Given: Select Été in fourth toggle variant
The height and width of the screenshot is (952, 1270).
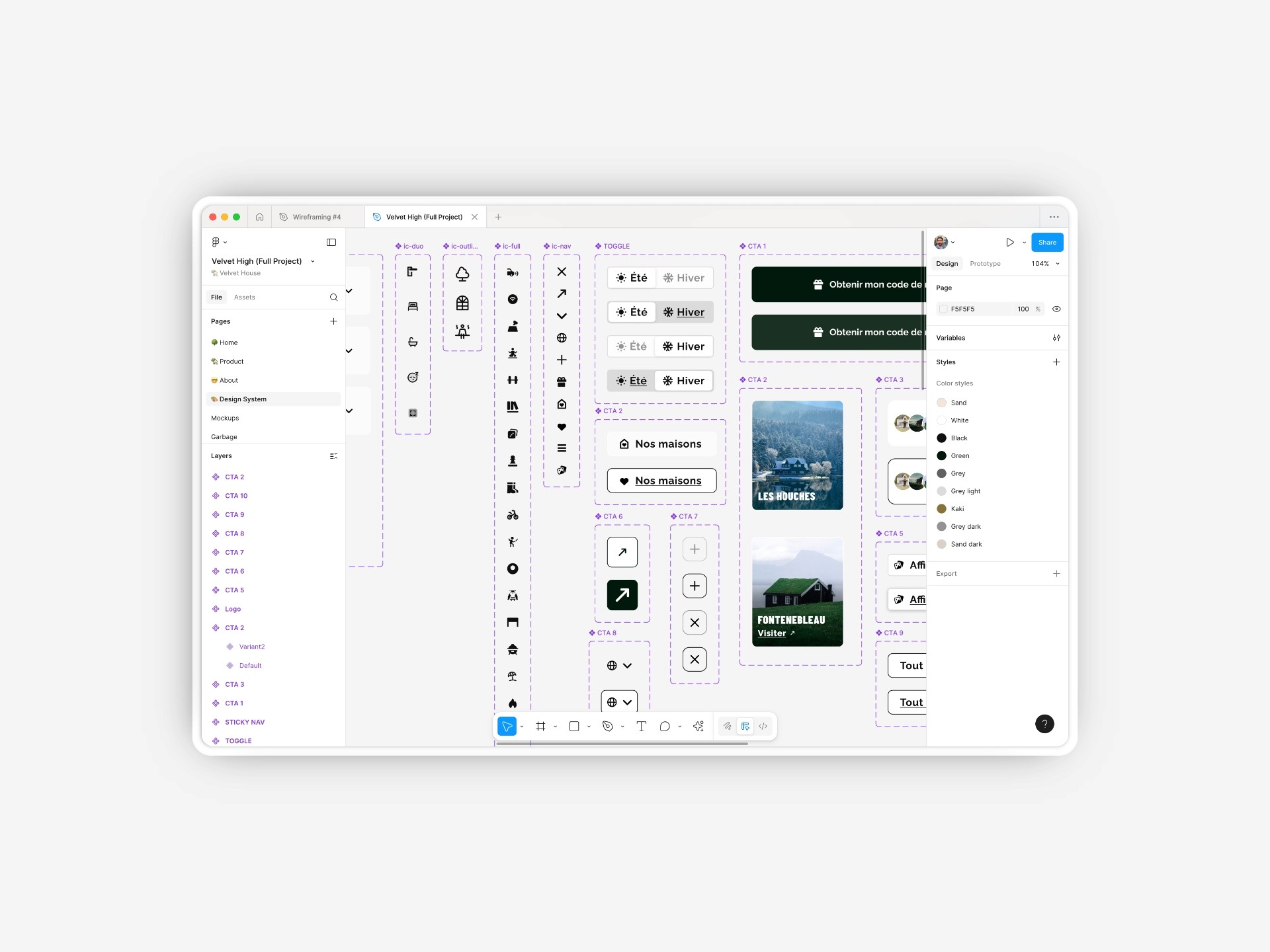Looking at the screenshot, I should click(x=632, y=381).
